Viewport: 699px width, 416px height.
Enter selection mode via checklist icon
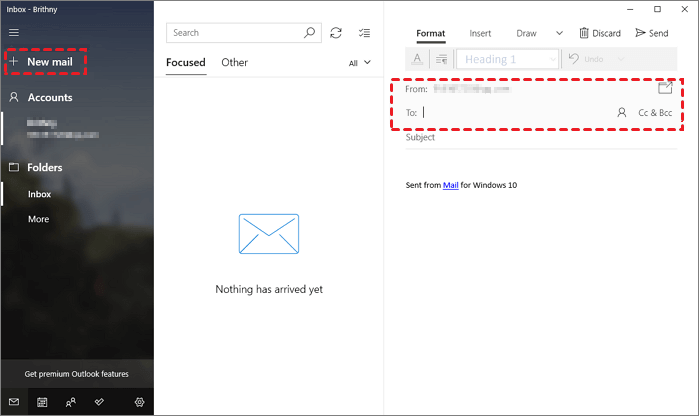[364, 33]
